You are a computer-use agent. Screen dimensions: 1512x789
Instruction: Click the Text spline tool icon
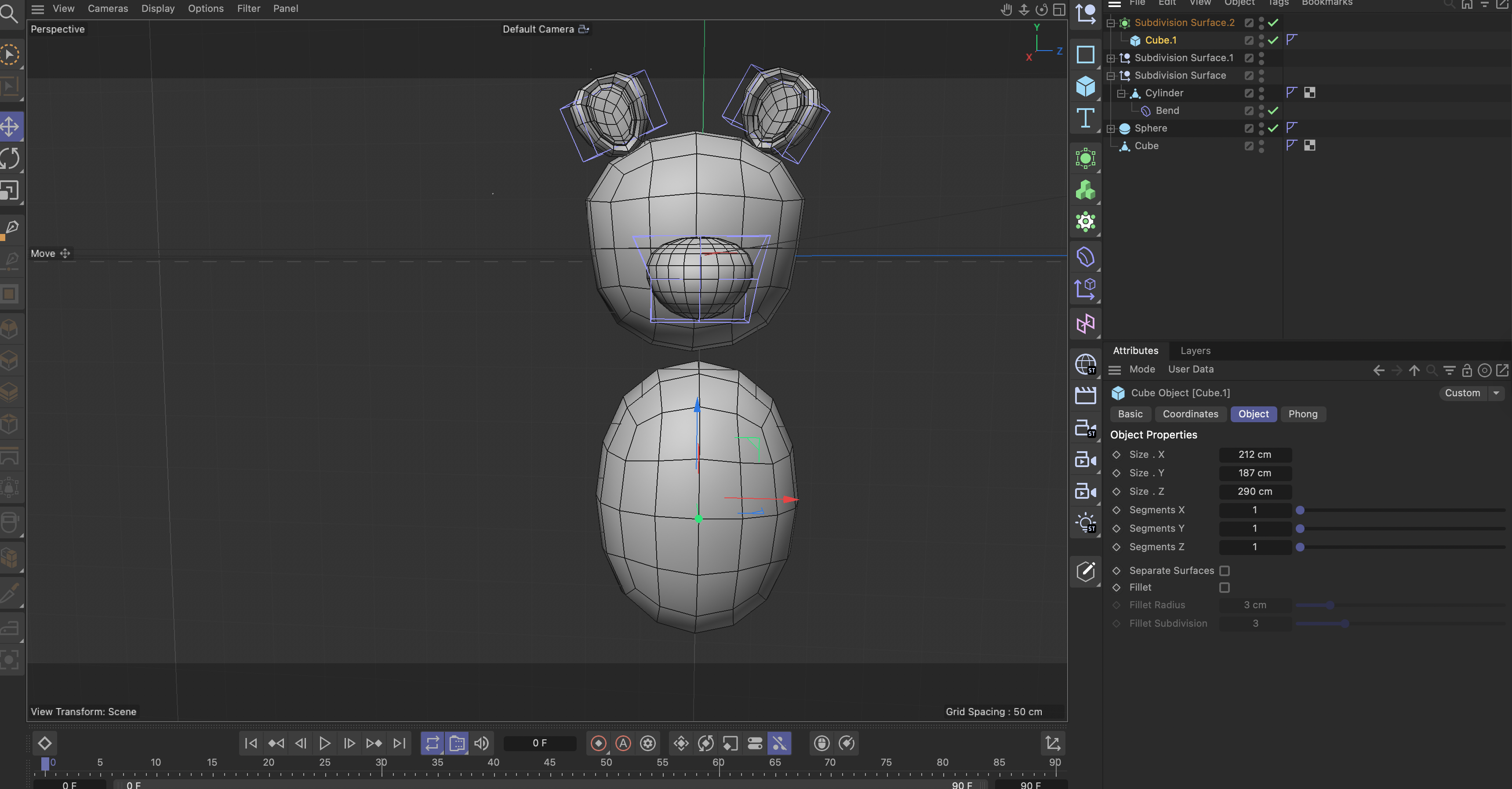point(1085,118)
